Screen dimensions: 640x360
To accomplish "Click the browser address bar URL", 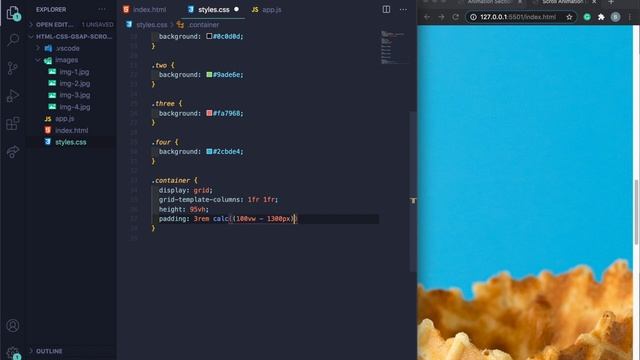I will click(518, 17).
